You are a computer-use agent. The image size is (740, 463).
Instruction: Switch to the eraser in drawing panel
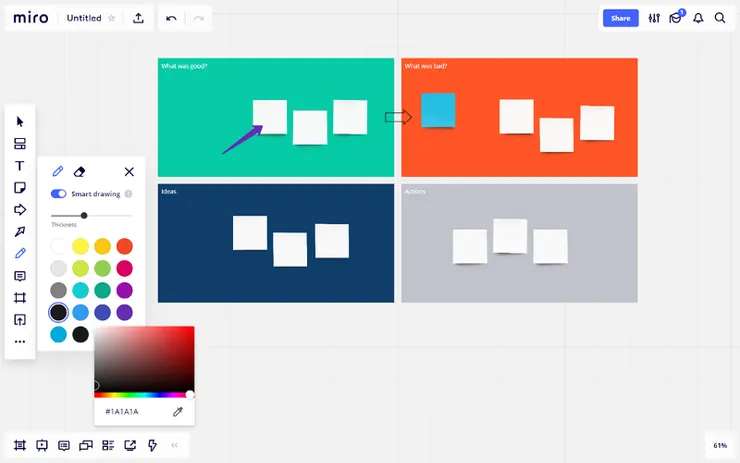coord(79,171)
